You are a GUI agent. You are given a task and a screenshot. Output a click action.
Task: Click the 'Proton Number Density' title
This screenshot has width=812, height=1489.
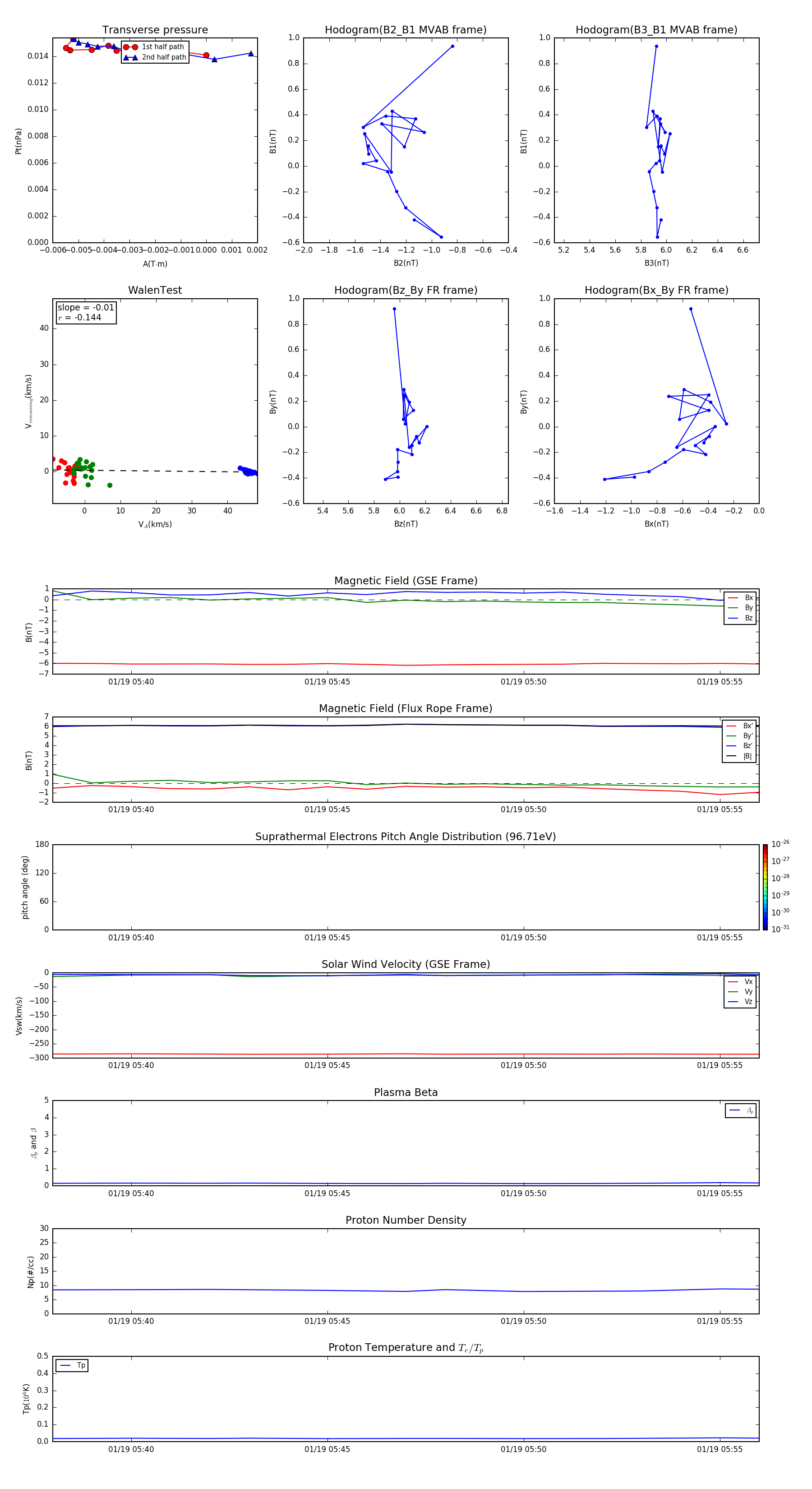click(x=406, y=1220)
